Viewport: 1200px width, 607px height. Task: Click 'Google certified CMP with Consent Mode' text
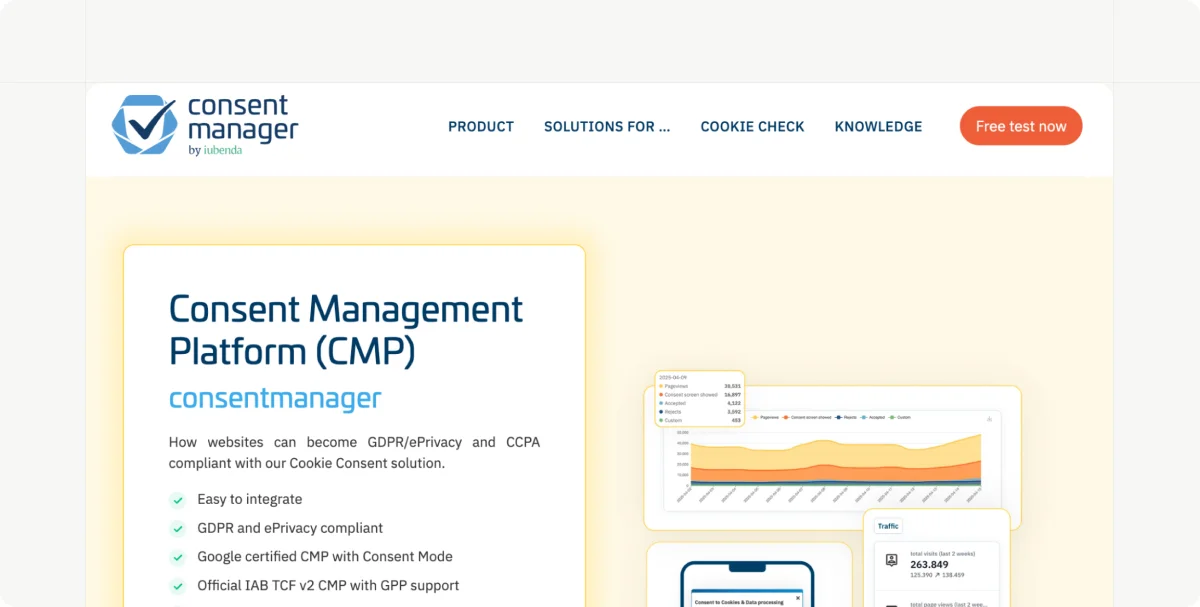click(325, 556)
